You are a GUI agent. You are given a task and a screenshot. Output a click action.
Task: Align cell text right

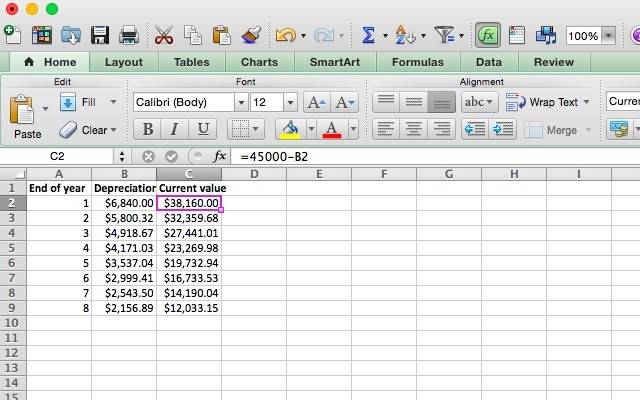(x=442, y=130)
